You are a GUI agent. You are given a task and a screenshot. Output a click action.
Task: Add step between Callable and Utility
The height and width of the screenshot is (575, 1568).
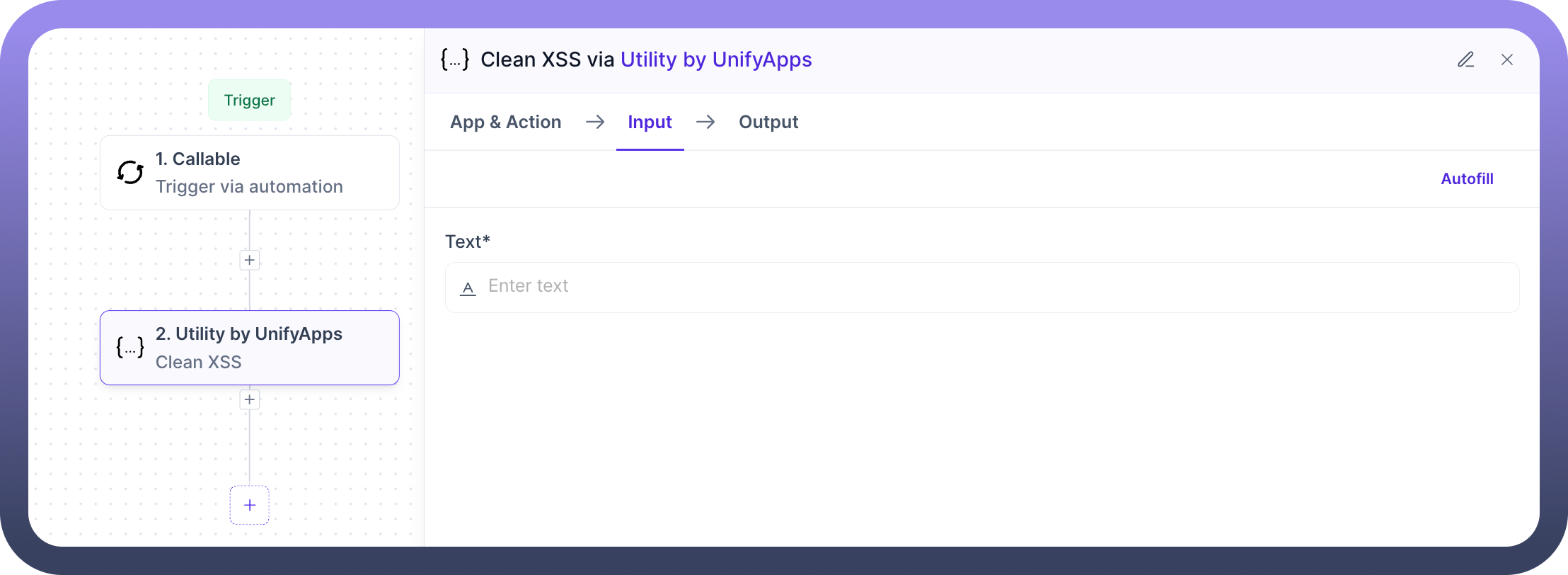coord(249,260)
